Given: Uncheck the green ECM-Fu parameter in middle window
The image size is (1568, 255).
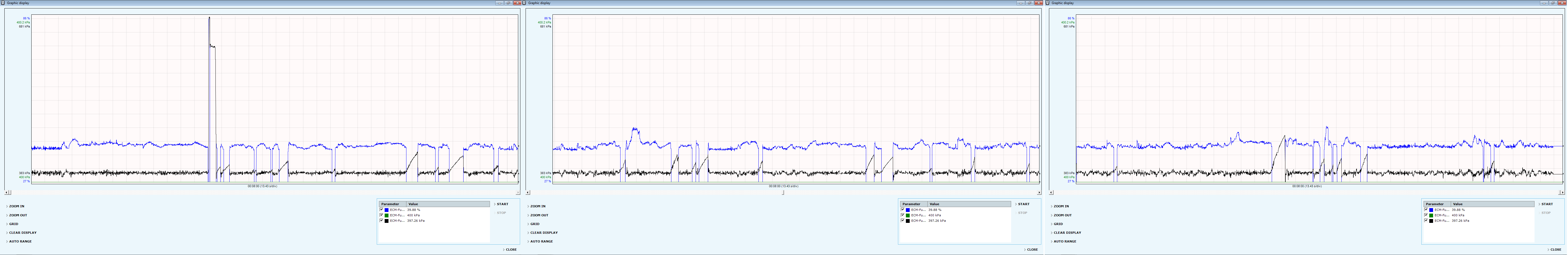Looking at the screenshot, I should tap(903, 215).
